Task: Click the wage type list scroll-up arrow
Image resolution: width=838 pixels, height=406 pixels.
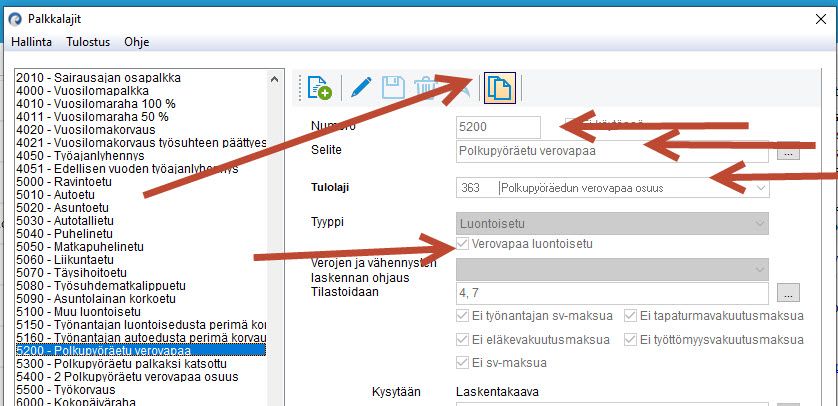Action: point(274,79)
